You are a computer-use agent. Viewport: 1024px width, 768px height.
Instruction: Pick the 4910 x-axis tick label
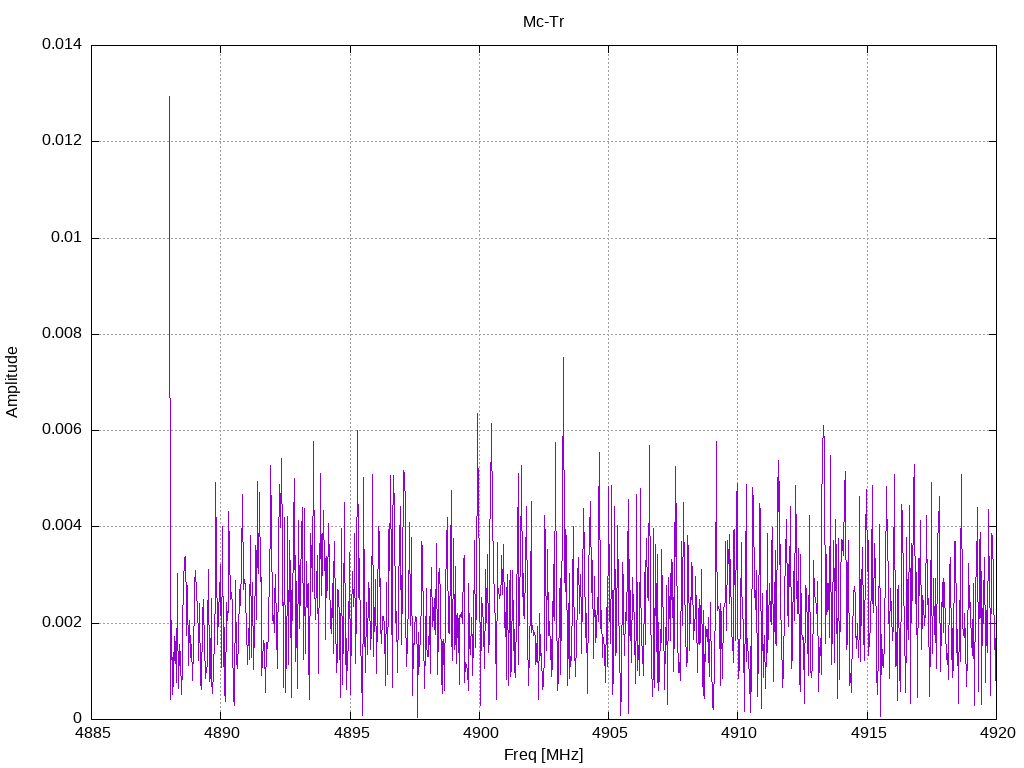pyautogui.click(x=737, y=733)
